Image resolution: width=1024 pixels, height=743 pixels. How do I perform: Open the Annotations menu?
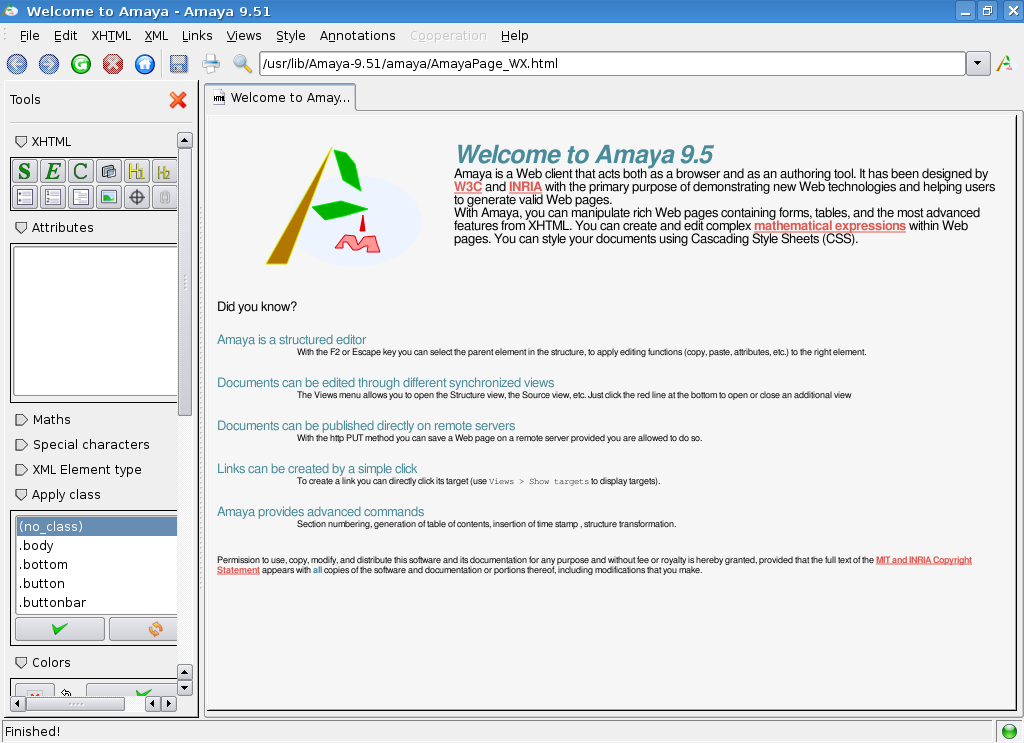point(357,36)
